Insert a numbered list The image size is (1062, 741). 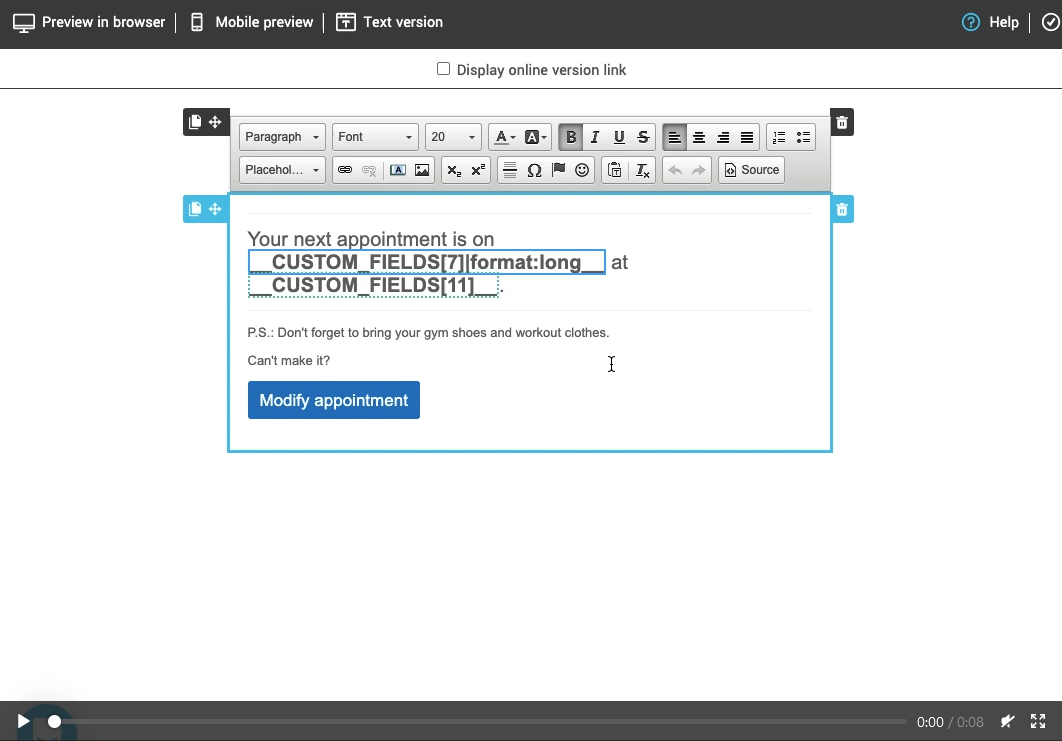click(779, 137)
